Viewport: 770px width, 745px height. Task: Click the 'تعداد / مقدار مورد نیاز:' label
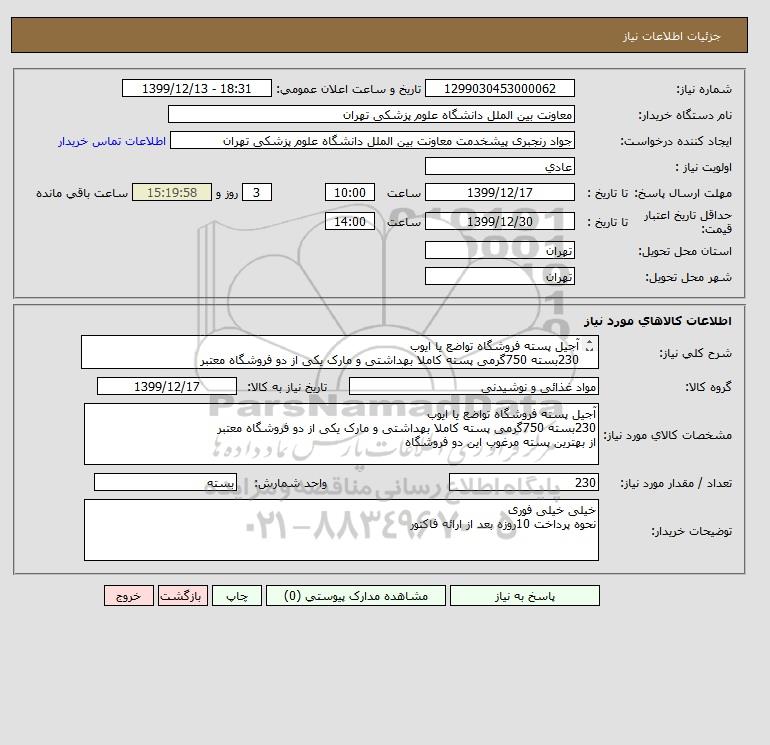(676, 483)
